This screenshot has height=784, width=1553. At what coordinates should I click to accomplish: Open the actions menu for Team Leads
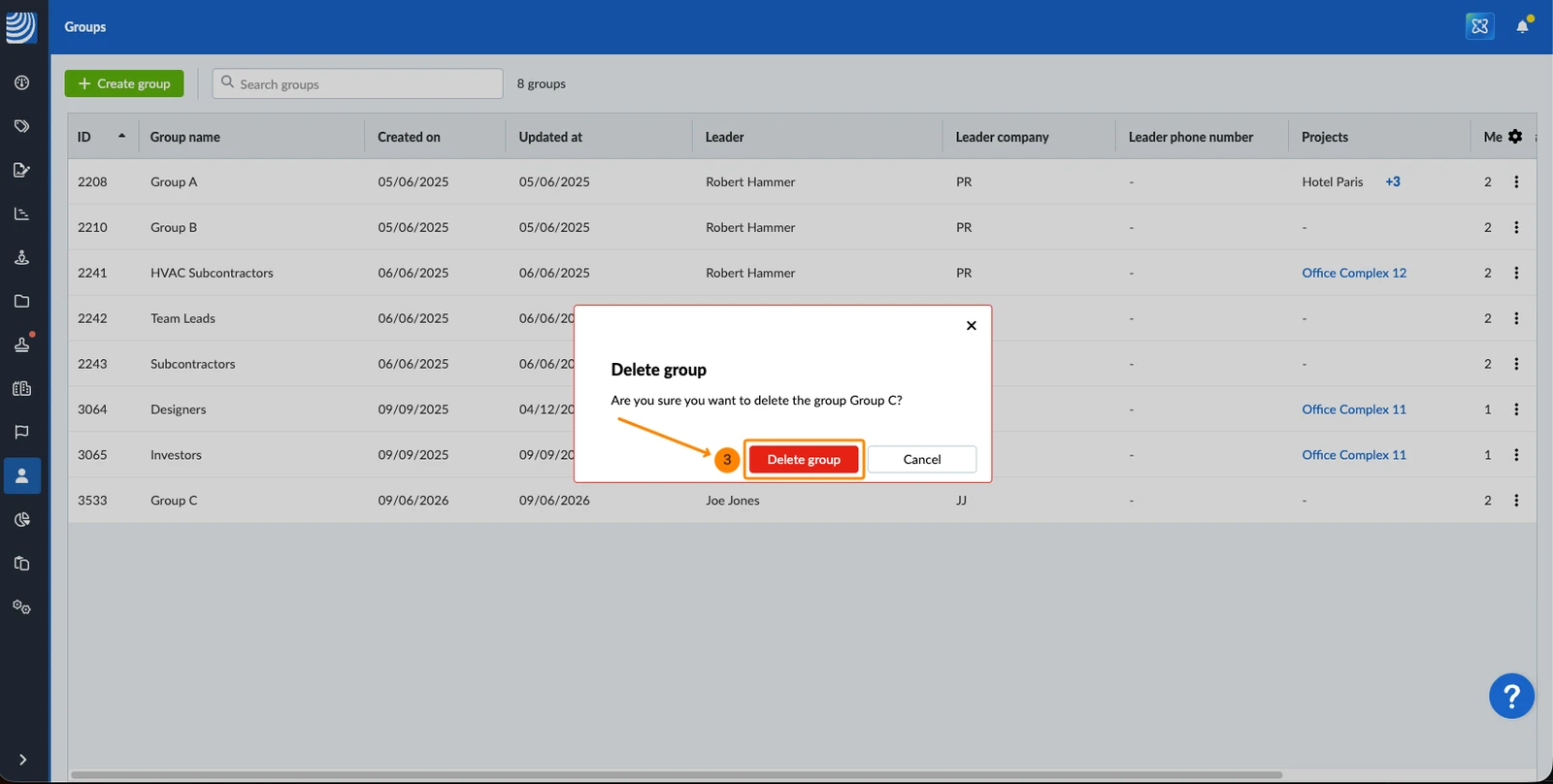[1516, 318]
